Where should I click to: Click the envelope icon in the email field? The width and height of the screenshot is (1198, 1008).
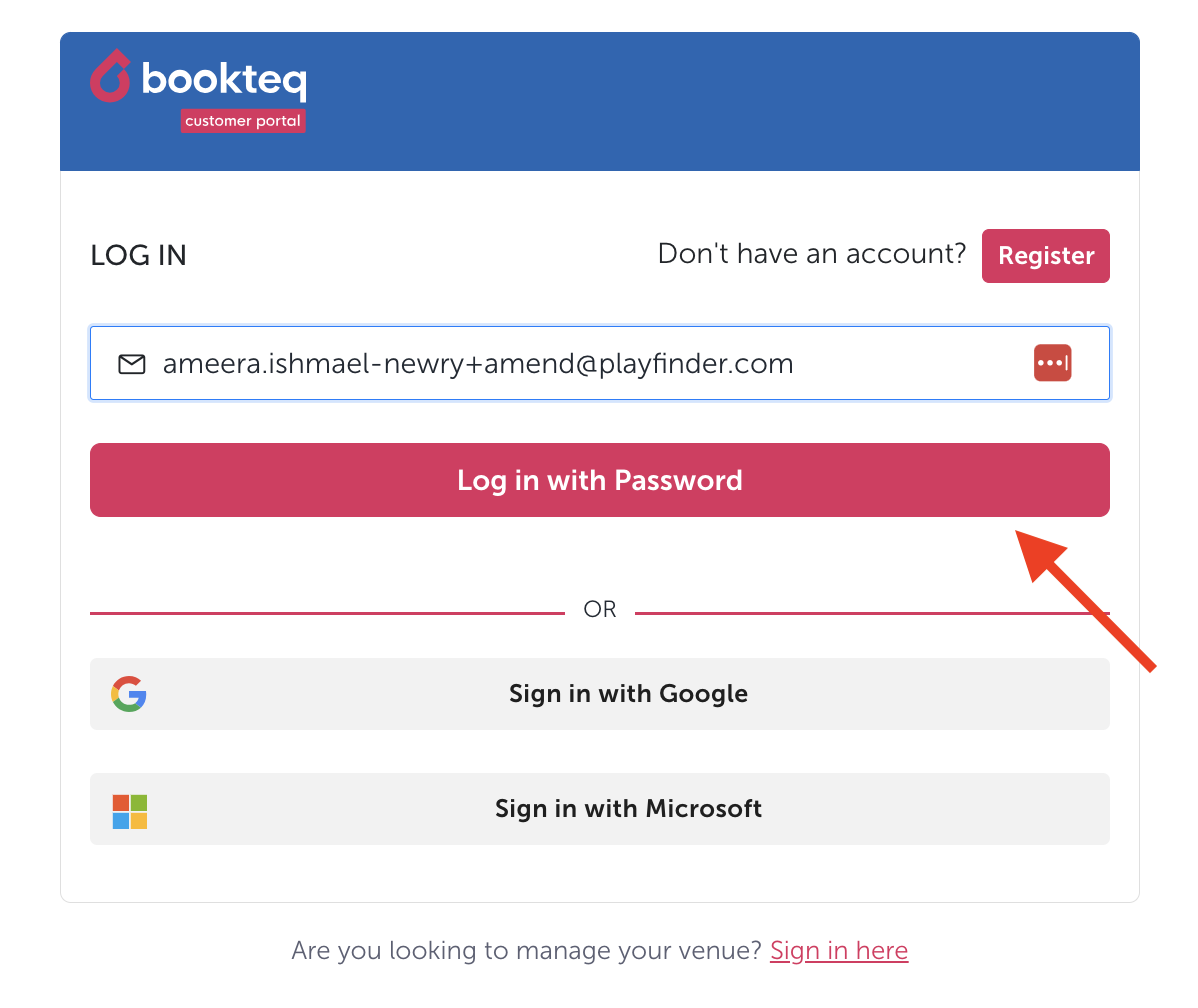(132, 364)
